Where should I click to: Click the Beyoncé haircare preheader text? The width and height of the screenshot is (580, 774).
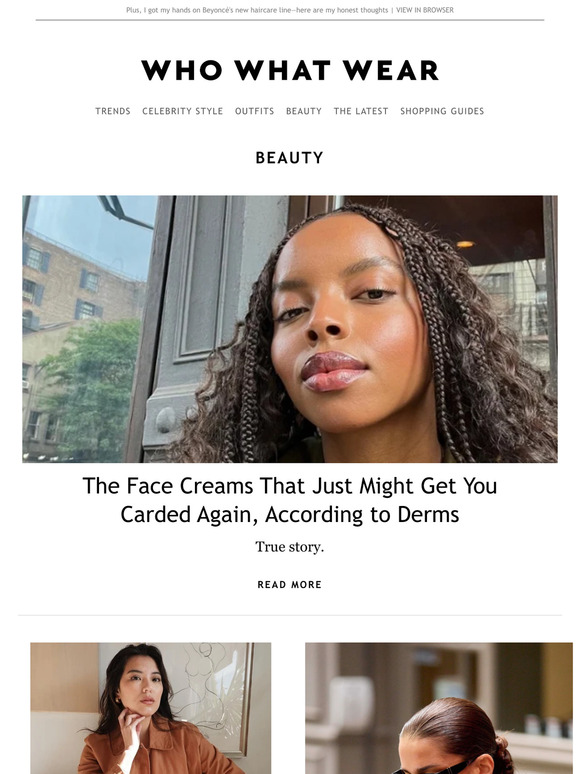click(257, 10)
